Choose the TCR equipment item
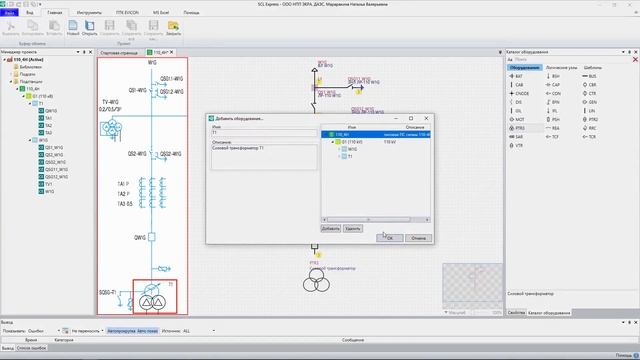The height and width of the screenshot is (360, 640). pyautogui.click(x=589, y=137)
